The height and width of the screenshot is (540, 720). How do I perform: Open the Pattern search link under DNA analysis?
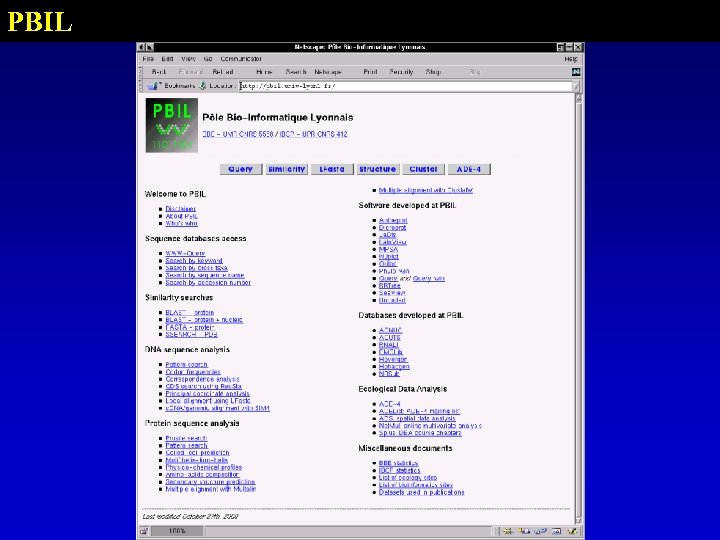click(186, 364)
